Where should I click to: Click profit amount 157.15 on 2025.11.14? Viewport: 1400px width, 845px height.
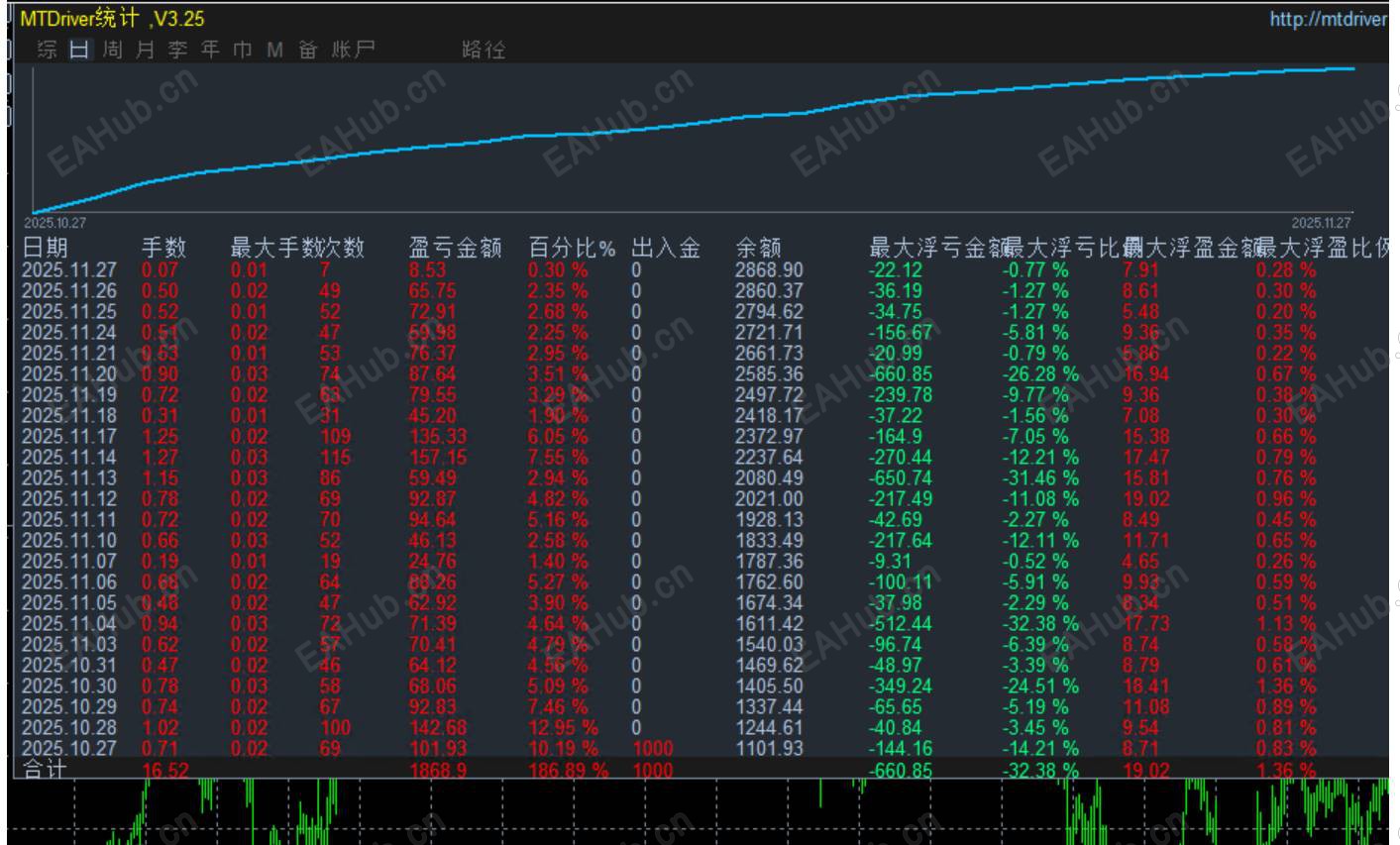[437, 458]
